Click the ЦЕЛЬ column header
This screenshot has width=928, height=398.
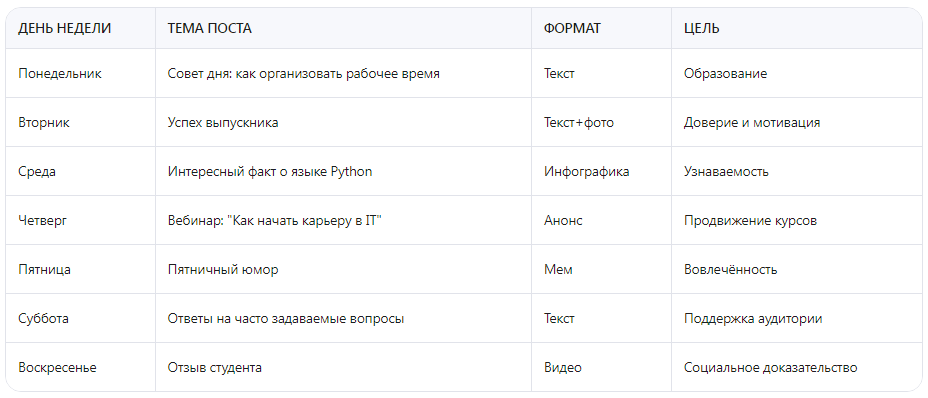pyautogui.click(x=702, y=28)
